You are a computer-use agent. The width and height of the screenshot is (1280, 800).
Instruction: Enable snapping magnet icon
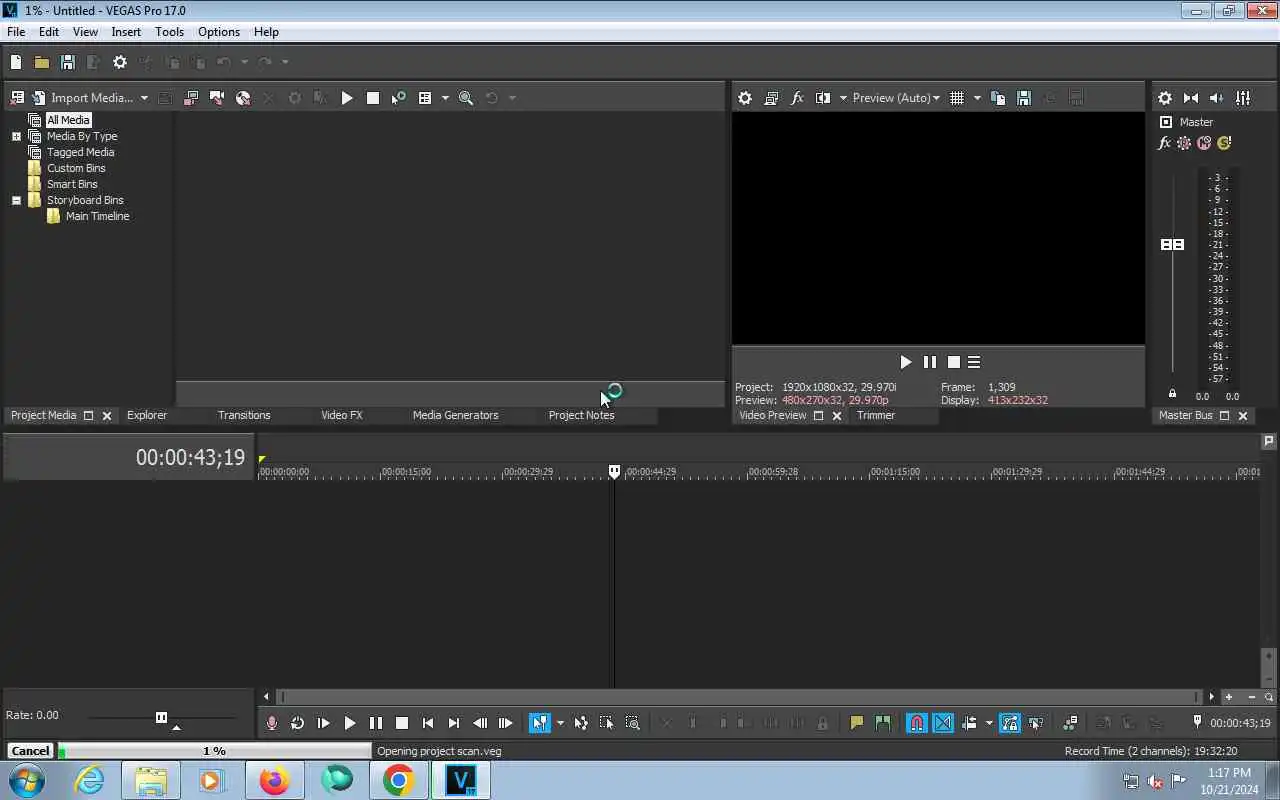click(x=917, y=723)
